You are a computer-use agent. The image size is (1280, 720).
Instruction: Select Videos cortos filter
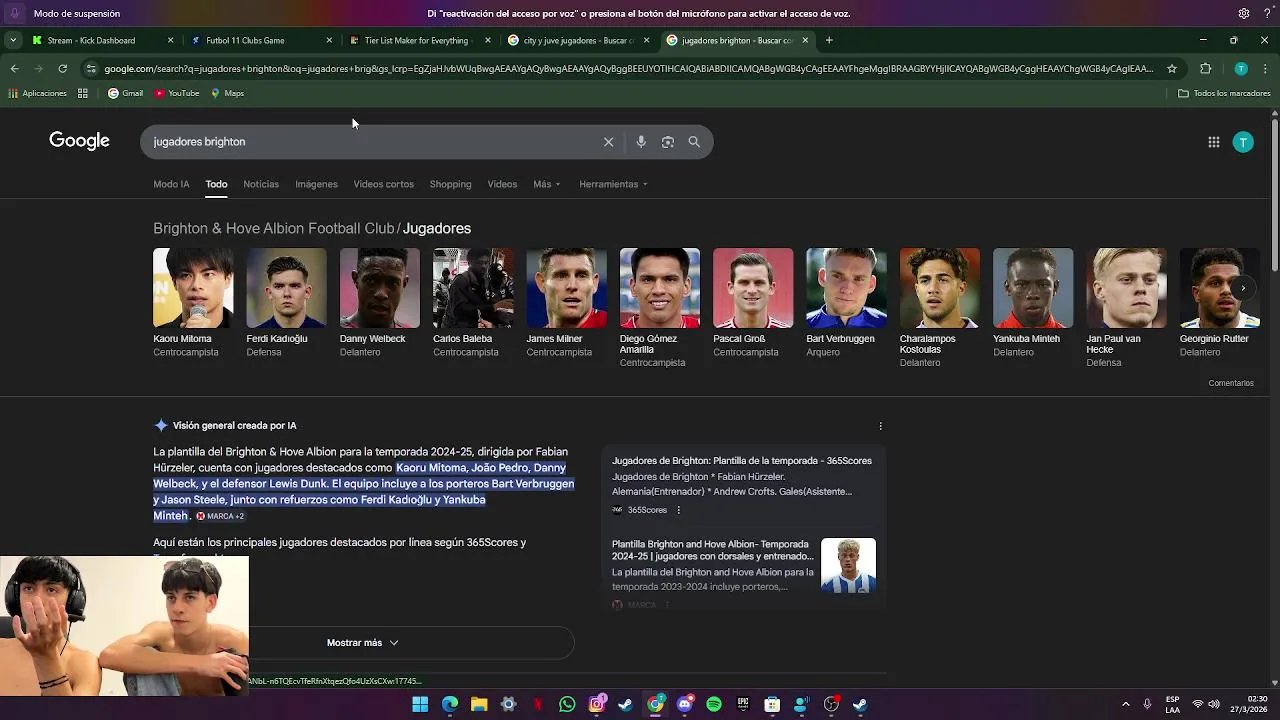pos(383,184)
